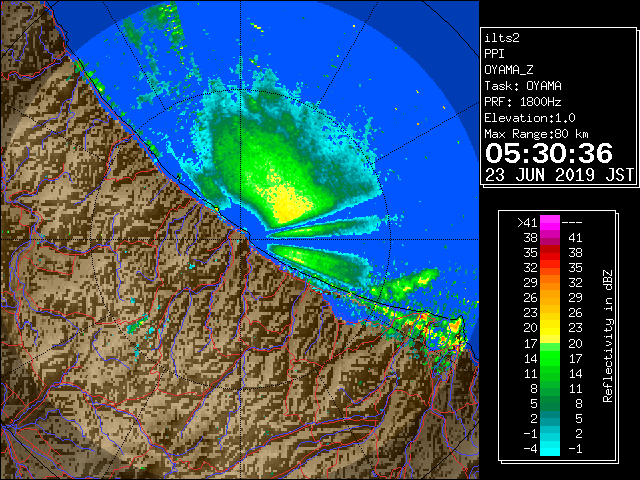This screenshot has width=640, height=480.
Task: Click the "Max Range:80 km" line
Action: 536,134
